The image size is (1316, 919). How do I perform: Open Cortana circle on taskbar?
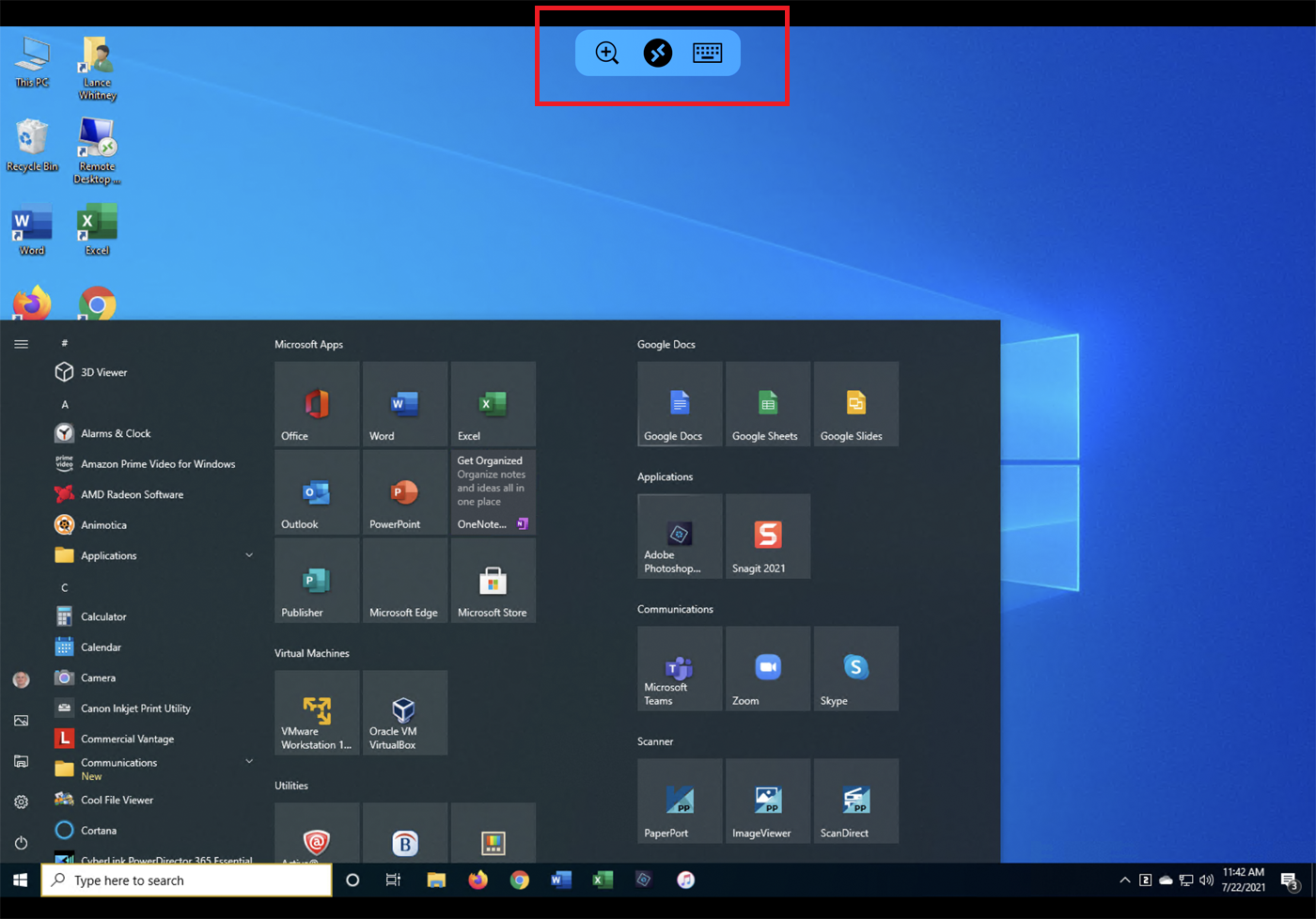[352, 880]
